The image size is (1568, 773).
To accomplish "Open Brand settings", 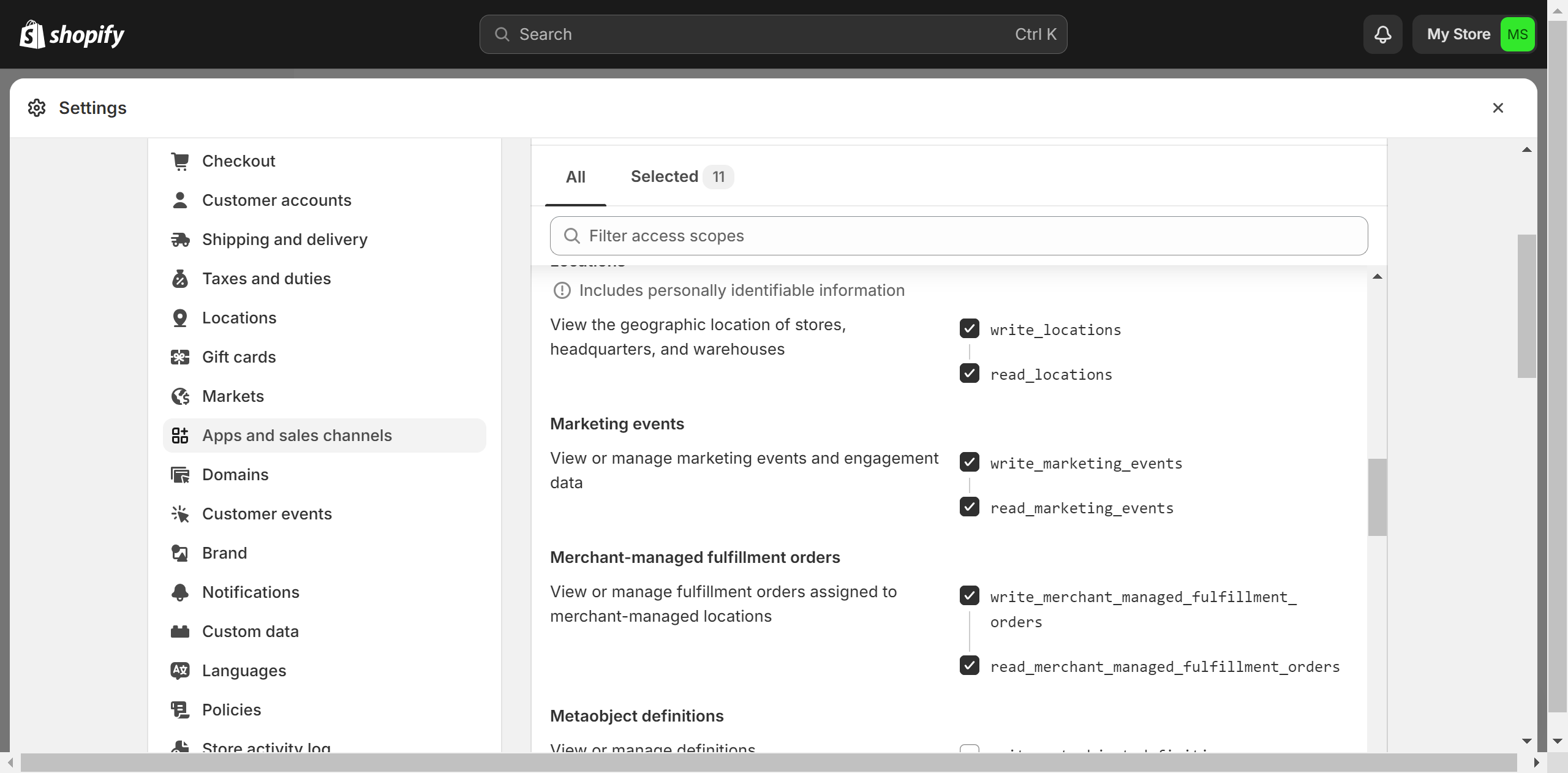I will [325, 553].
